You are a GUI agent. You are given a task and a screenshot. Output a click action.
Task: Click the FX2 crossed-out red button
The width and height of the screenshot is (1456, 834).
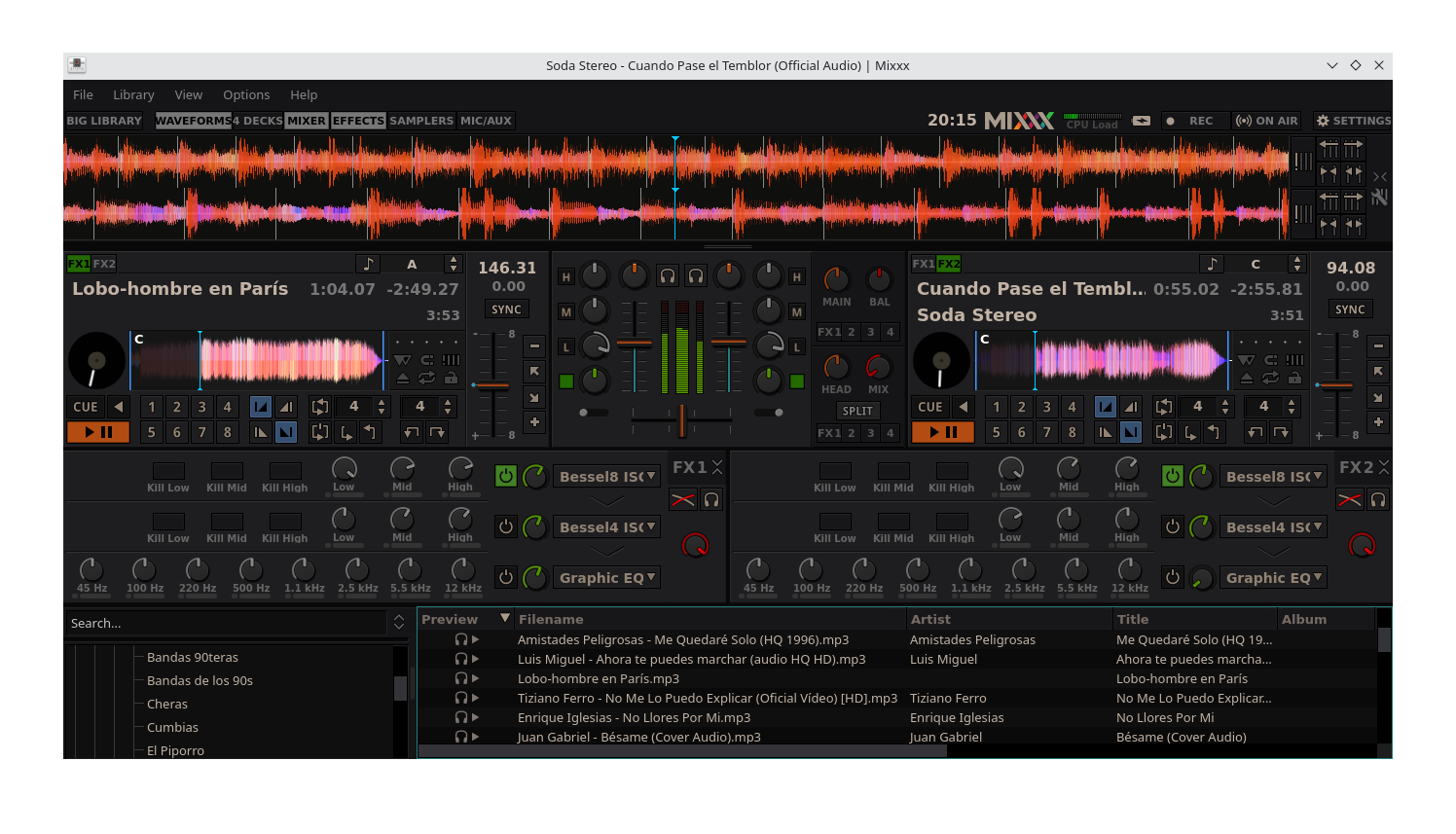tap(1349, 499)
